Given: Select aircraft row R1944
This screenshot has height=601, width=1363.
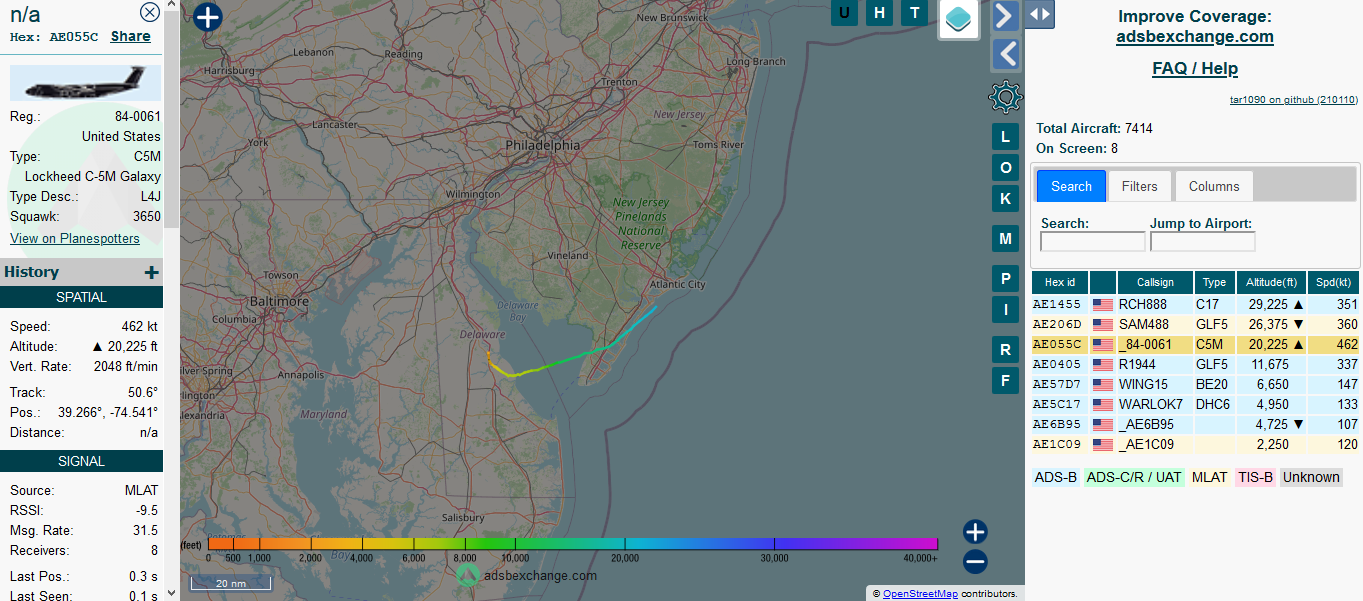Looking at the screenshot, I should [x=1196, y=365].
